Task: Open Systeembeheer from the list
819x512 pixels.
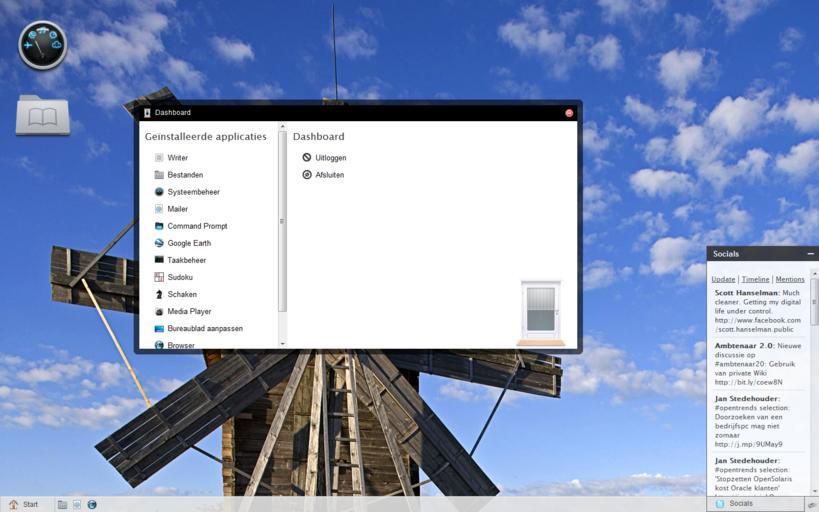Action: [192, 192]
